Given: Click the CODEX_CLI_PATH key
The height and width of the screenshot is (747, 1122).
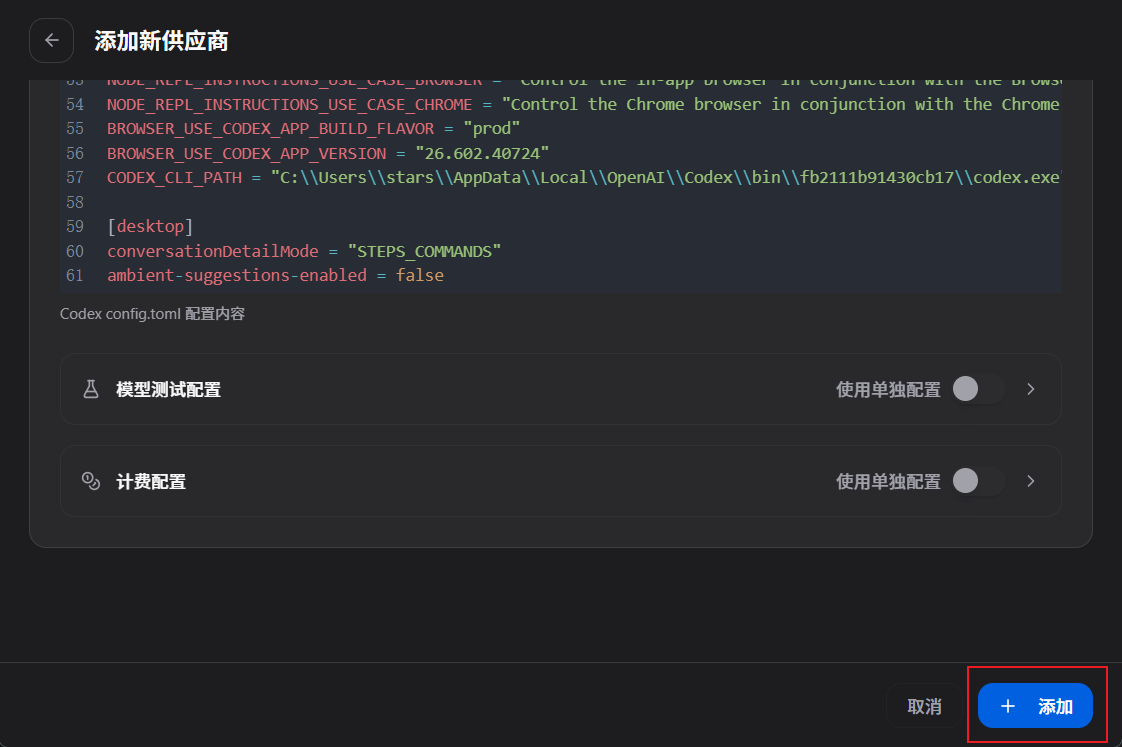Looking at the screenshot, I should pyautogui.click(x=175, y=177).
